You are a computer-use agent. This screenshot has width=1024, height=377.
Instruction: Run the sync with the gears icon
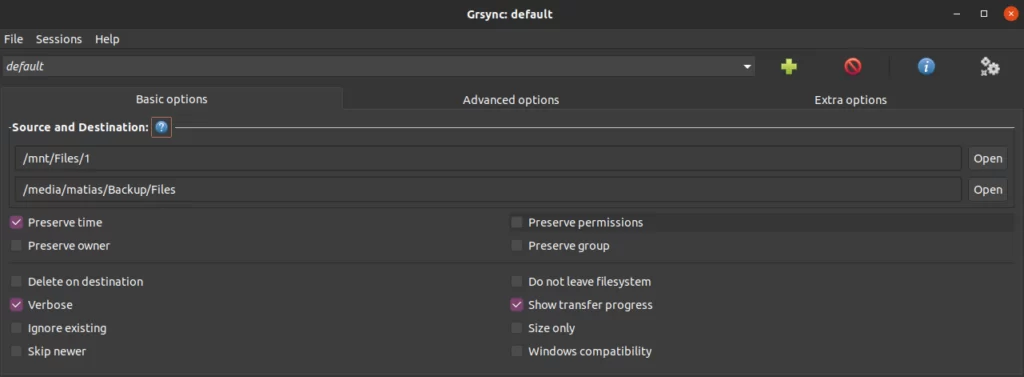pyautogui.click(x=989, y=67)
